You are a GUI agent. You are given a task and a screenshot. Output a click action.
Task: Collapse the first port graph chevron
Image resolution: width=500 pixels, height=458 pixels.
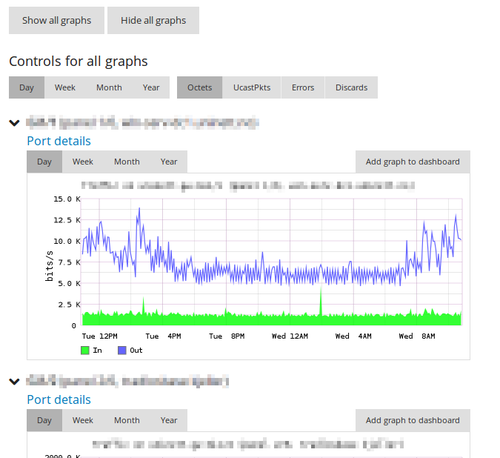click(x=14, y=123)
